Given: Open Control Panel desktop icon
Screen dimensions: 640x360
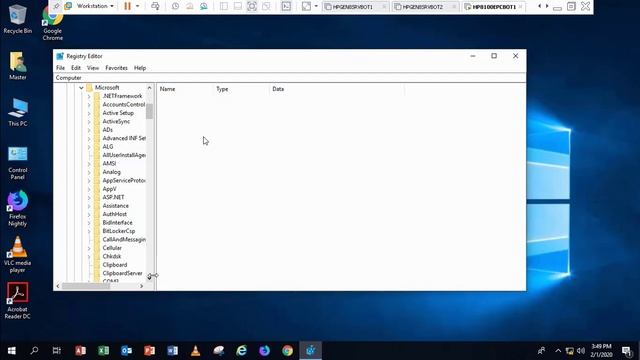Looking at the screenshot, I should pyautogui.click(x=18, y=163).
